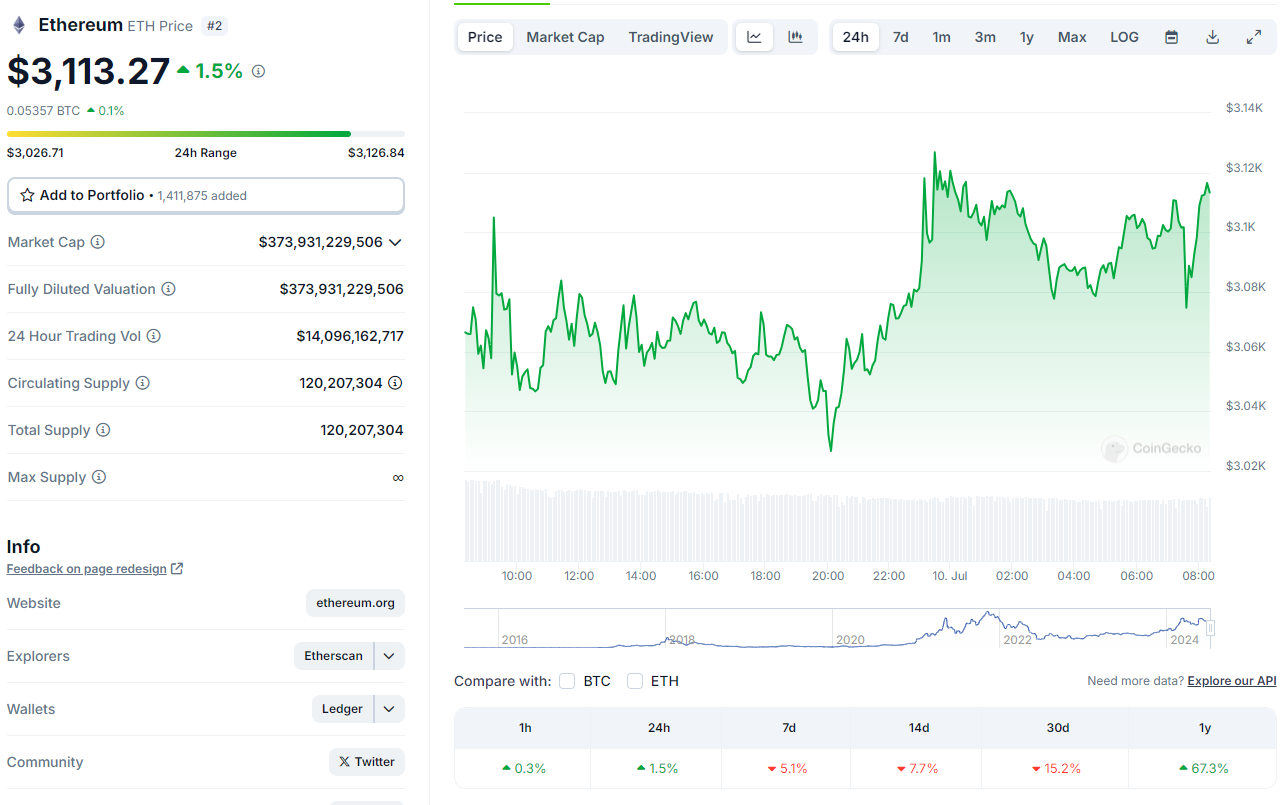Click the 1y 67.3% change cell

1202,769
